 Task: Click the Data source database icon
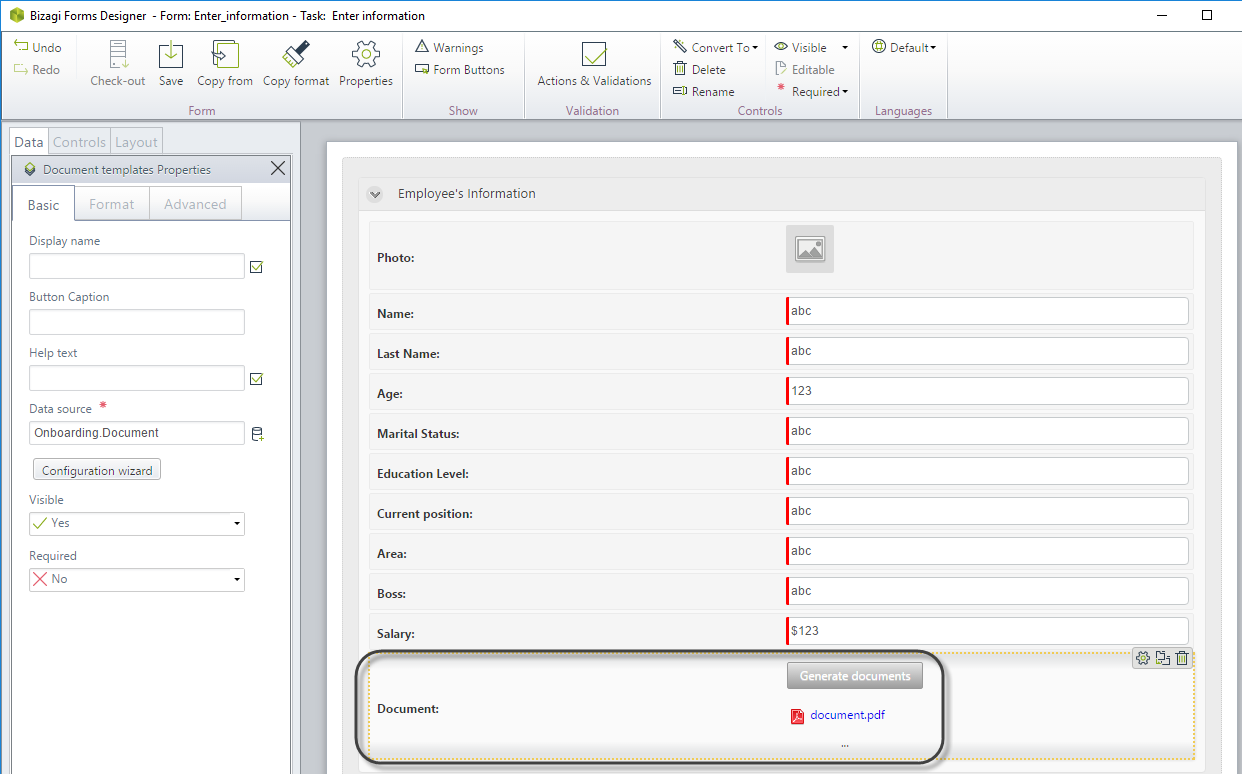[x=257, y=434]
